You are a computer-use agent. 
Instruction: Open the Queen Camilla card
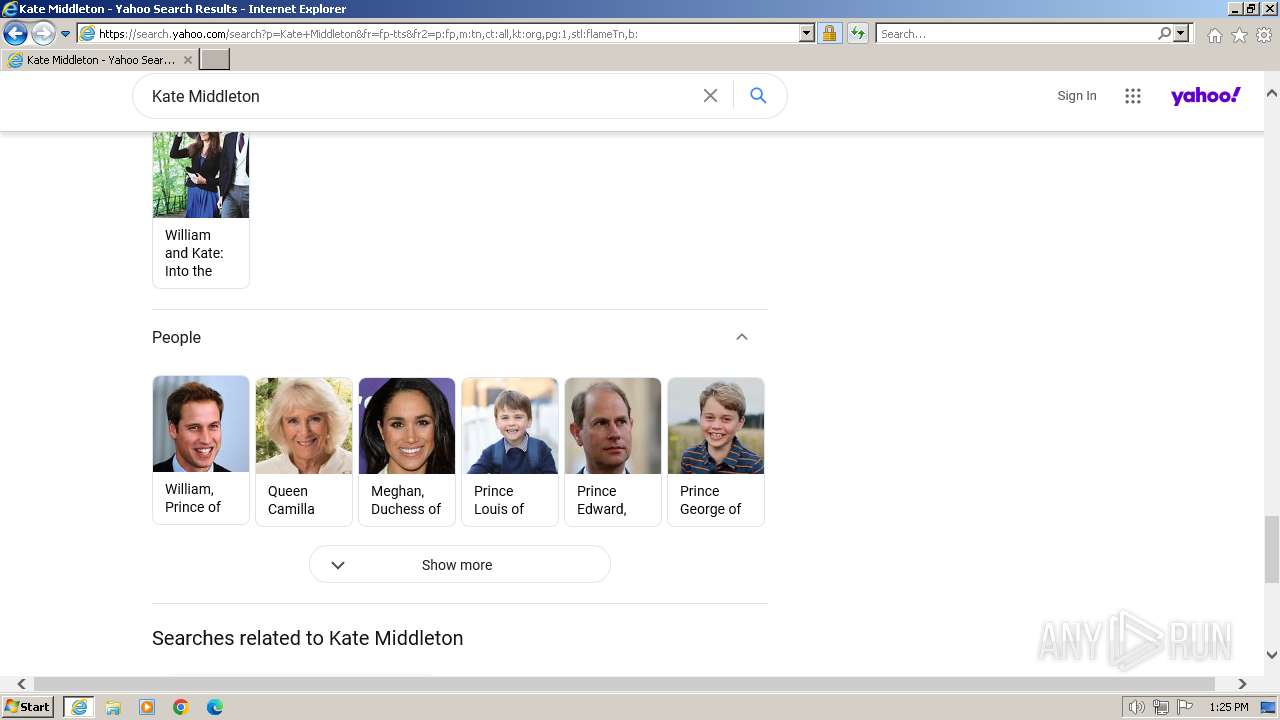304,451
